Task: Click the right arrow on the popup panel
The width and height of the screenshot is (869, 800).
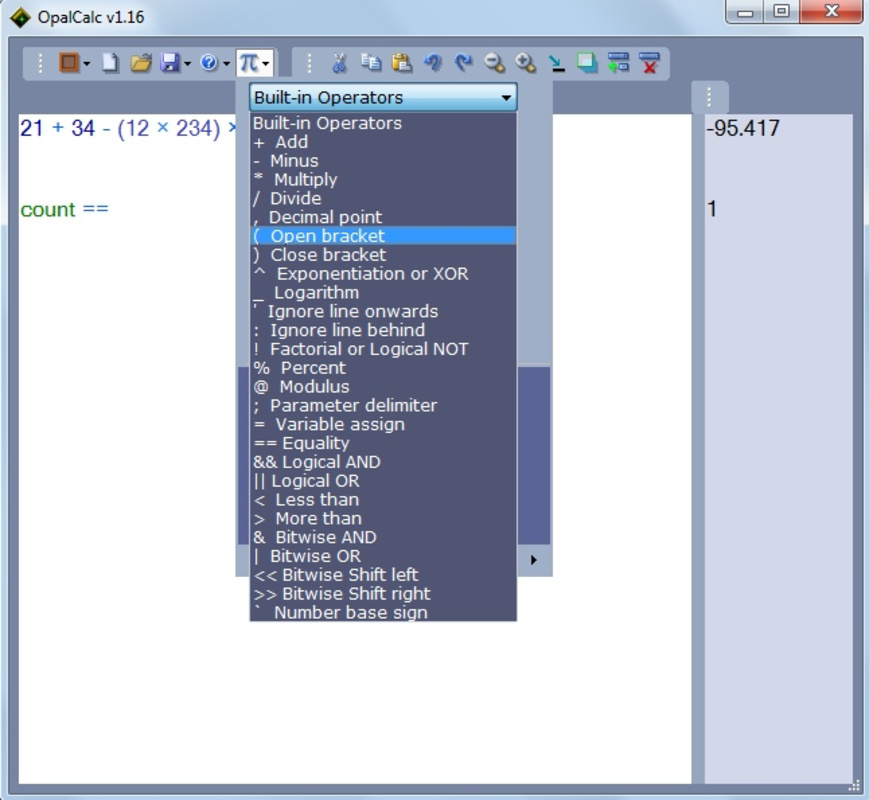Action: click(x=533, y=560)
